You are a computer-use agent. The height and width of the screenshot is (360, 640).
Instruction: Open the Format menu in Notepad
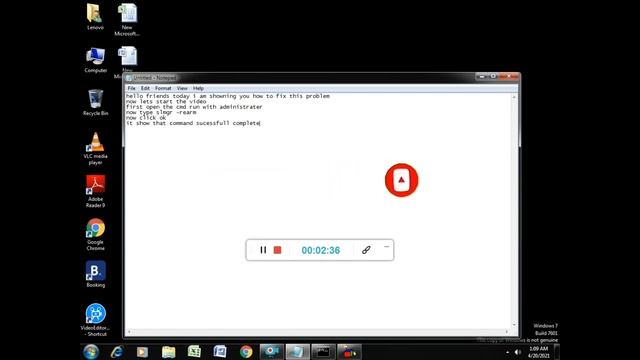(x=163, y=88)
